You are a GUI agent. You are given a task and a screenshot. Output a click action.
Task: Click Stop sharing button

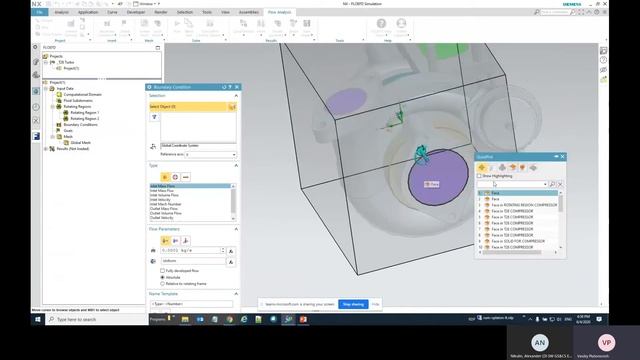tap(353, 304)
